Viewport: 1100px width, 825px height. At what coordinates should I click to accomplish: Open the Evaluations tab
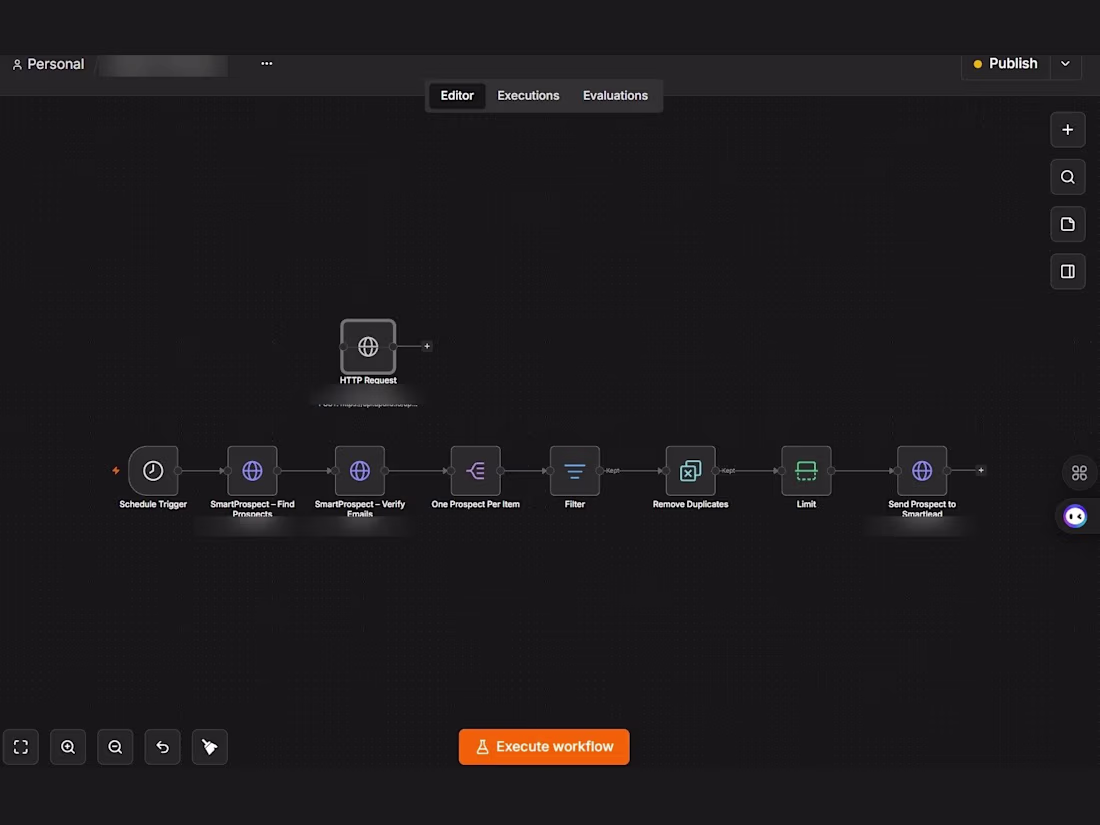615,95
